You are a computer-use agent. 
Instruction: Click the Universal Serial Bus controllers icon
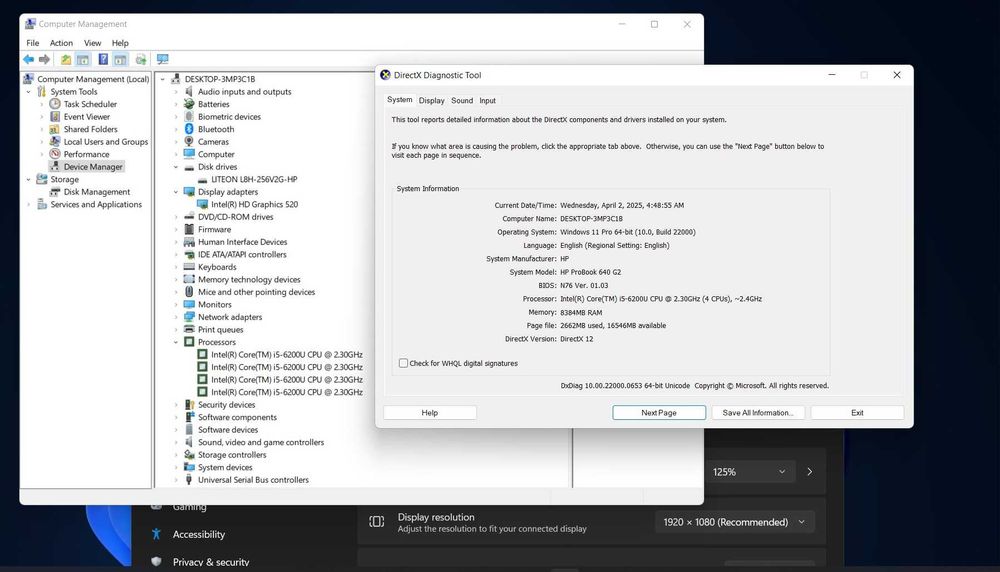(189, 480)
